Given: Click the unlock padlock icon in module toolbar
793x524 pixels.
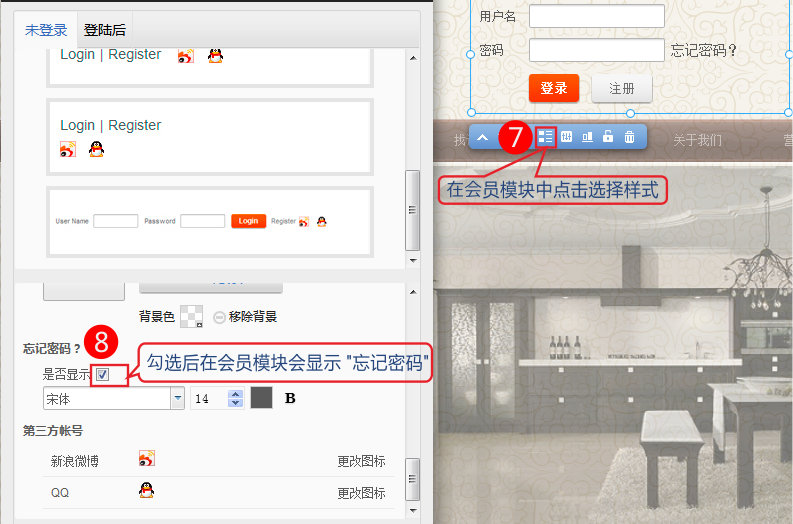Looking at the screenshot, I should coord(608,137).
